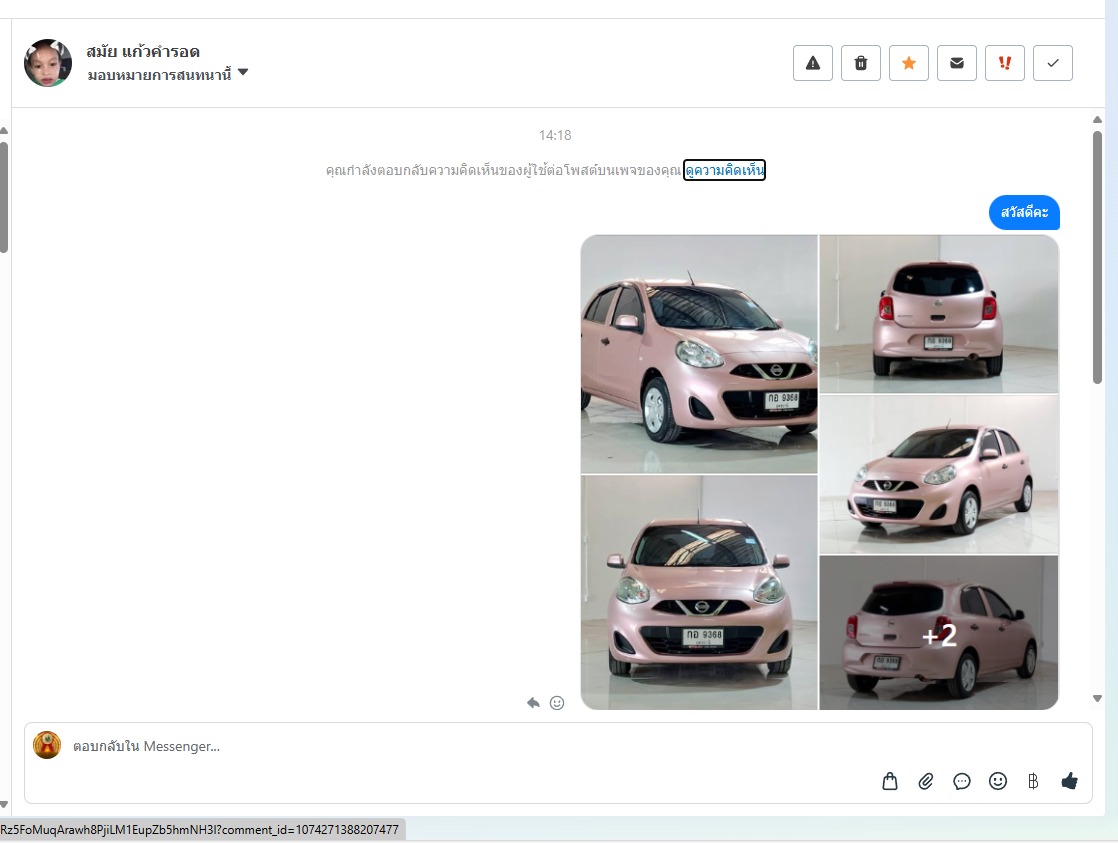Open emoji picker in the message composer
1118x843 pixels.
click(x=998, y=781)
